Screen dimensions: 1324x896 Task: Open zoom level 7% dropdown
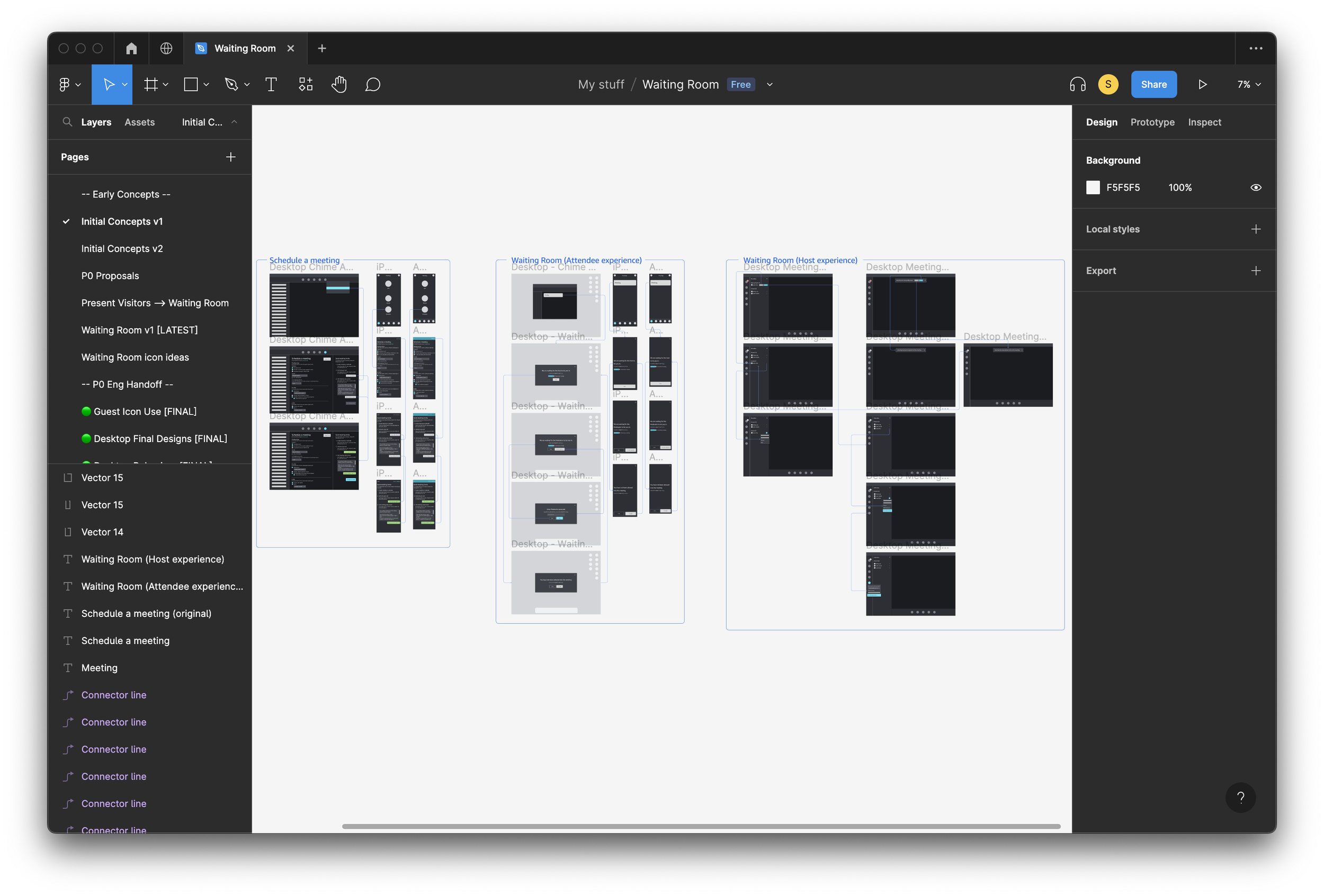(1249, 84)
